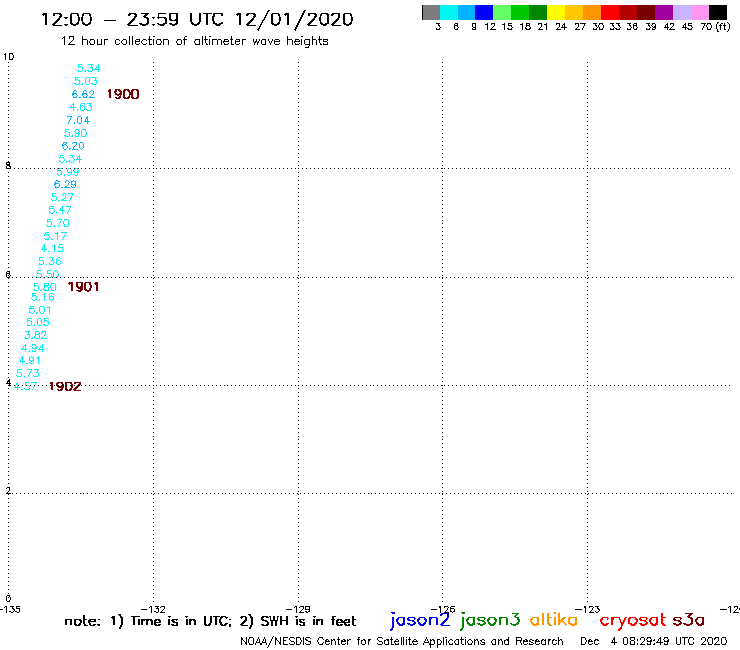This screenshot has height=650, width=740.
Task: Click subtitle '12 hour collection of altimeter wave heights'
Action: pyautogui.click(x=194, y=41)
